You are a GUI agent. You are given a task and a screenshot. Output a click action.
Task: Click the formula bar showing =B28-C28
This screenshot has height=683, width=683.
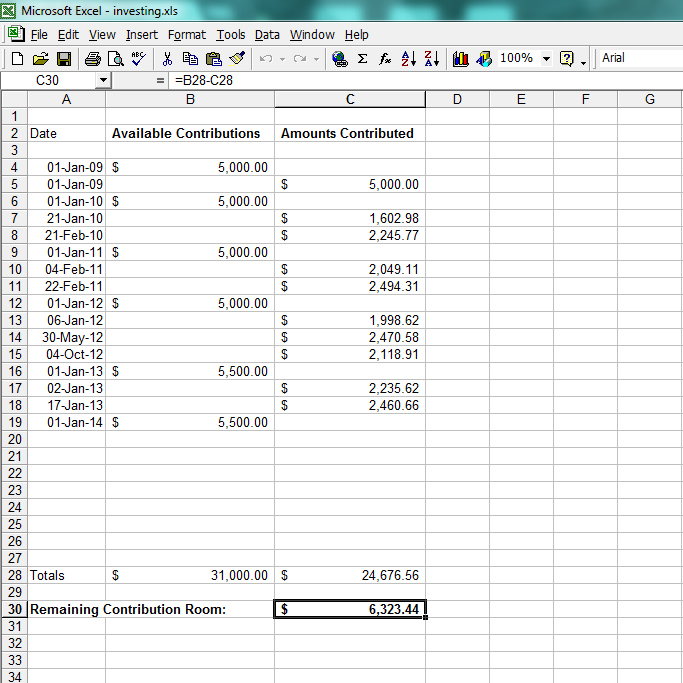(425, 81)
